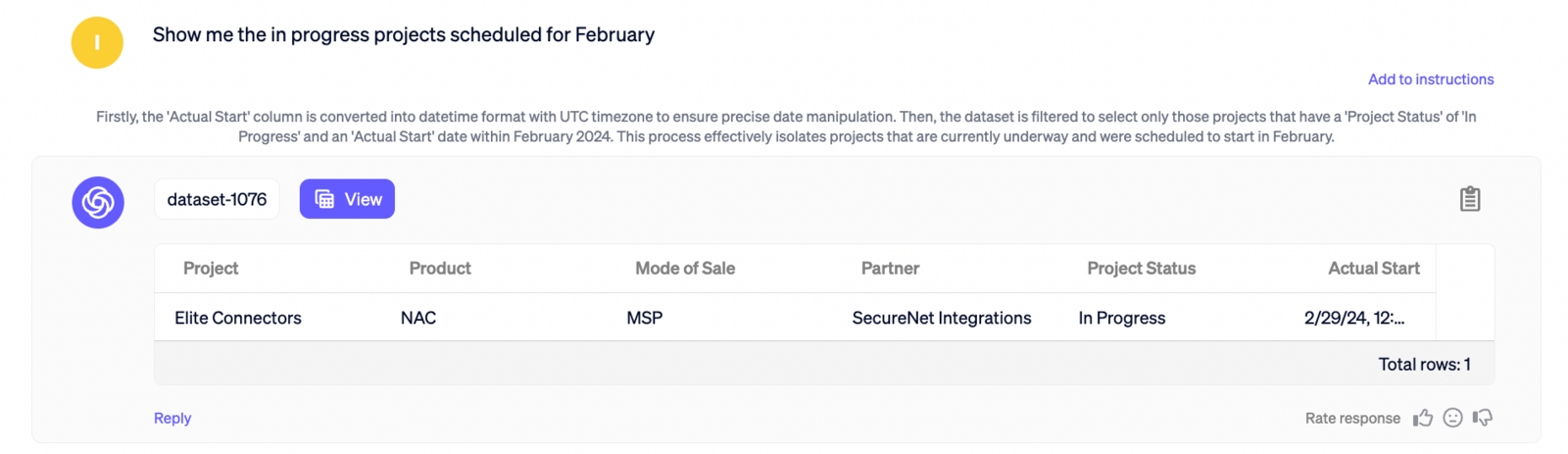Copy response with the clipboard icon

point(1469,199)
